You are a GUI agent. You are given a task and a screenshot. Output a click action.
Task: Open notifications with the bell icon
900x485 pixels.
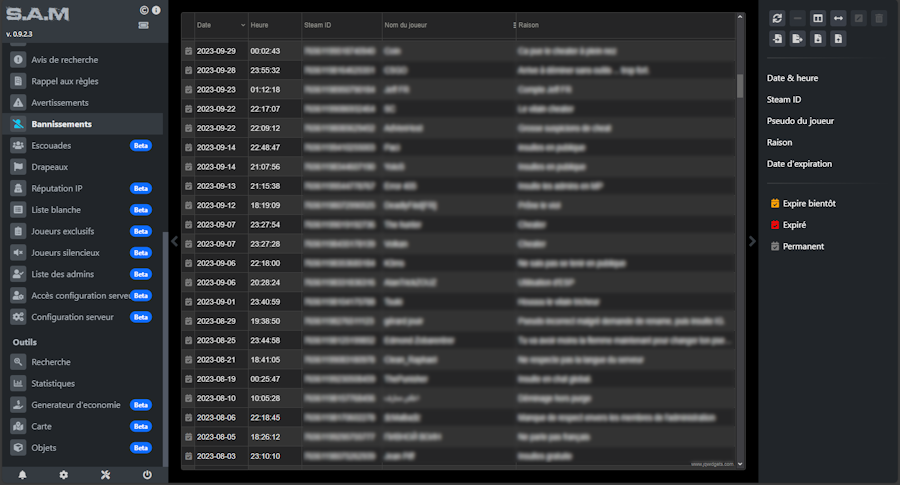click(x=22, y=475)
